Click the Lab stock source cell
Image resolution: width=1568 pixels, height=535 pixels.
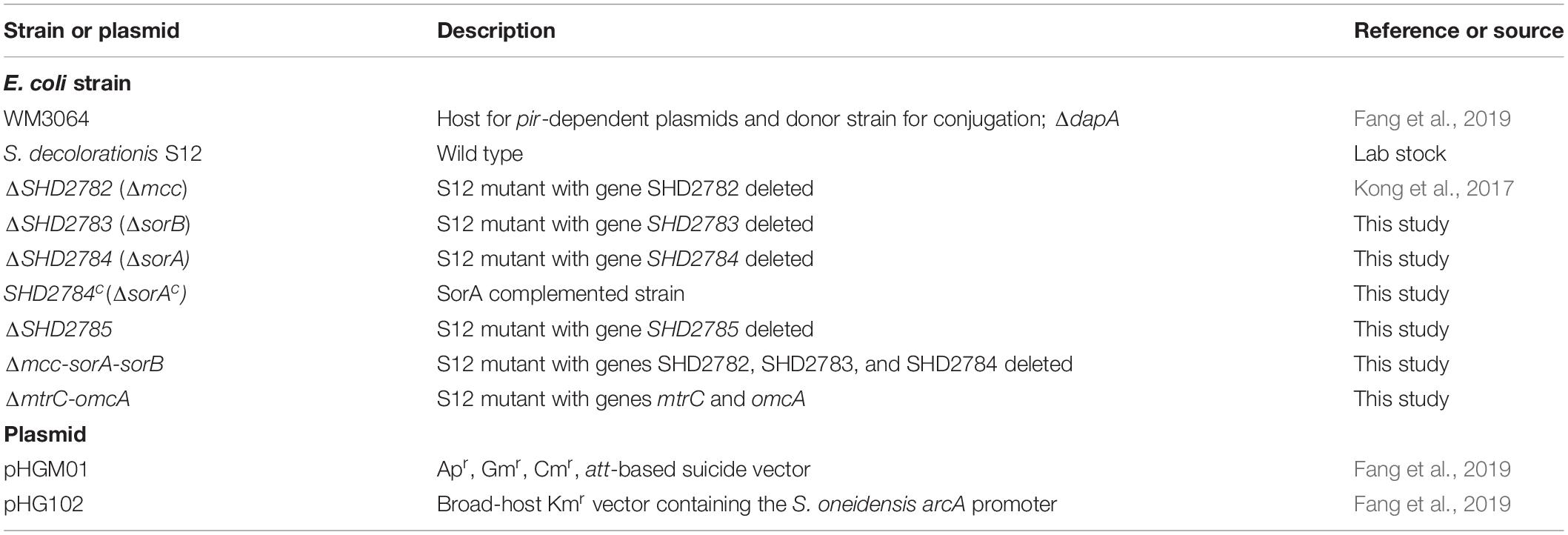pyautogui.click(x=1399, y=153)
